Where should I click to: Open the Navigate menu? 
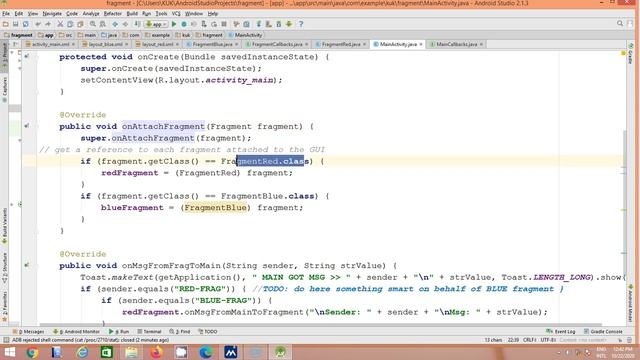point(52,13)
